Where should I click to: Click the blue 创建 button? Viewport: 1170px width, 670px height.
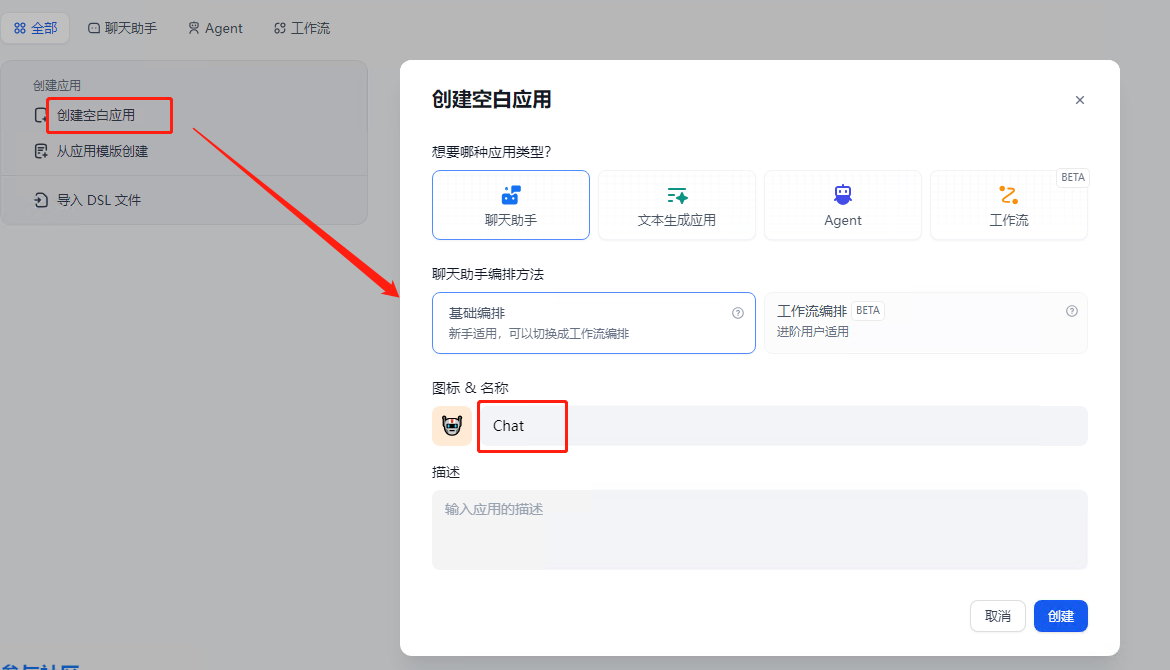pyautogui.click(x=1060, y=616)
